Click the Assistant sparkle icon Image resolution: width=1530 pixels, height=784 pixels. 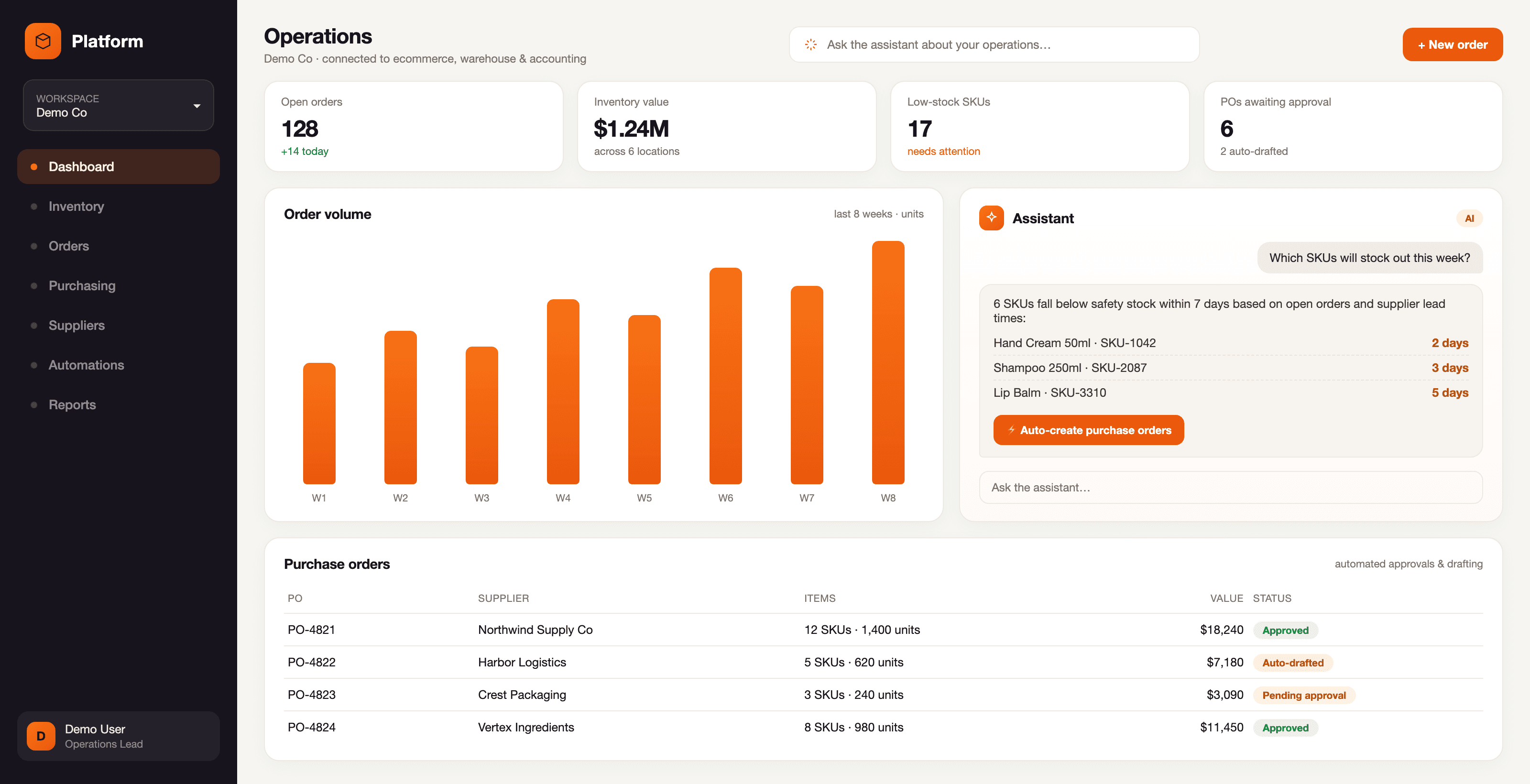991,218
